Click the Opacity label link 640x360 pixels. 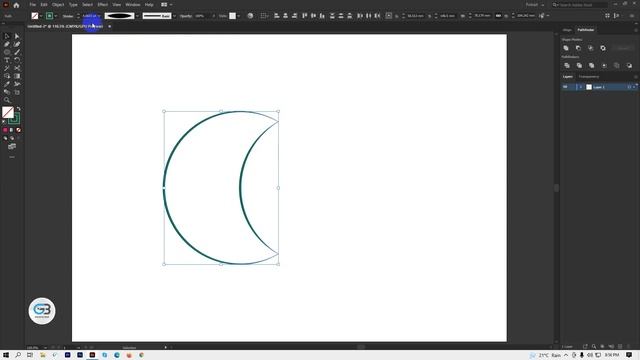186,16
